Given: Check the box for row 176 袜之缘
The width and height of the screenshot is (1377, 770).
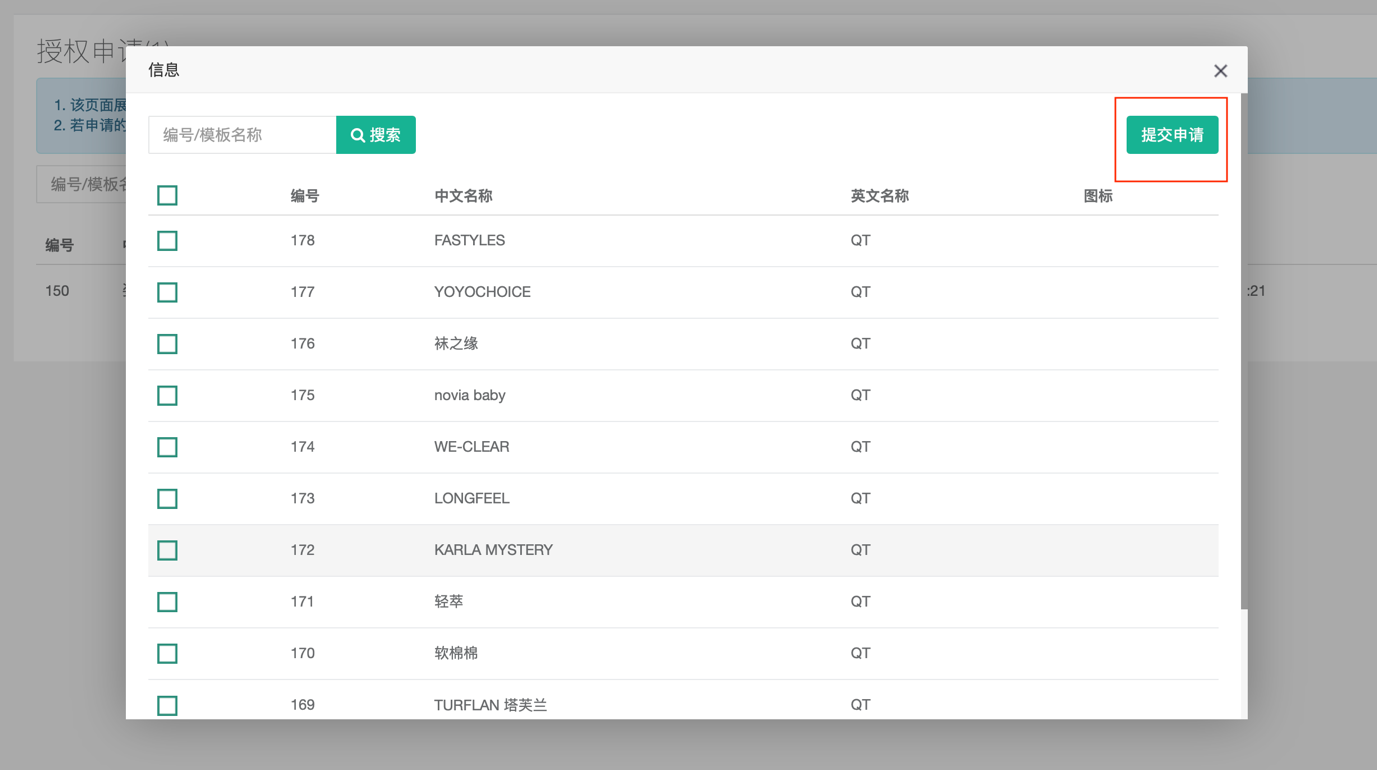Looking at the screenshot, I should pyautogui.click(x=167, y=344).
